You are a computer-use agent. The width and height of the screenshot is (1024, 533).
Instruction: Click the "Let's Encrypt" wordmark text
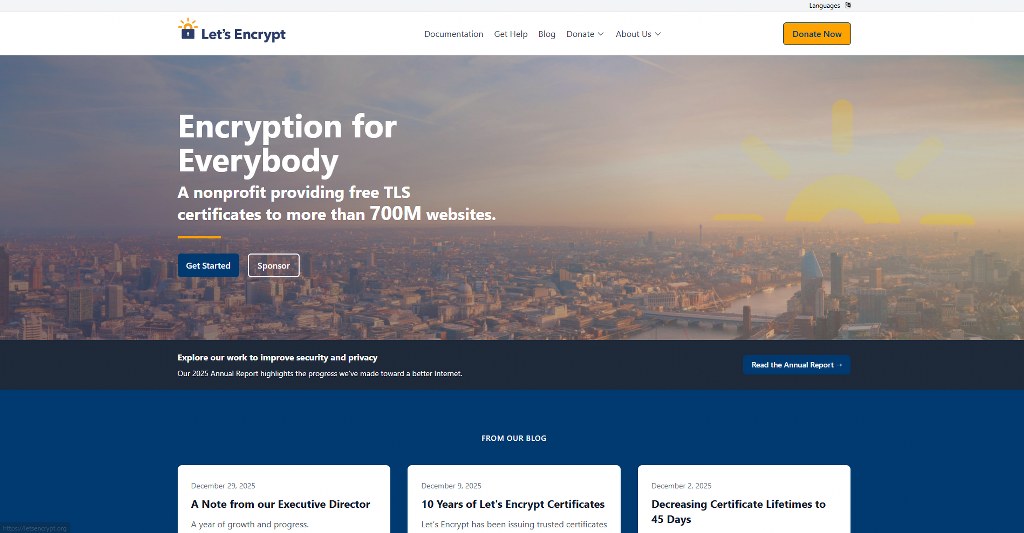243,34
